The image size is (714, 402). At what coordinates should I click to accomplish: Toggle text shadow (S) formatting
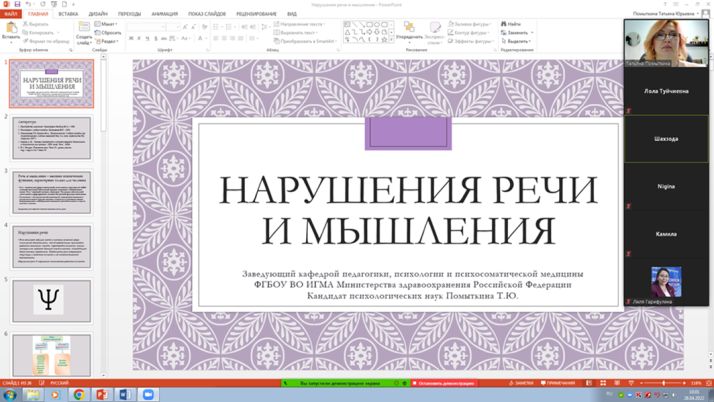156,39
